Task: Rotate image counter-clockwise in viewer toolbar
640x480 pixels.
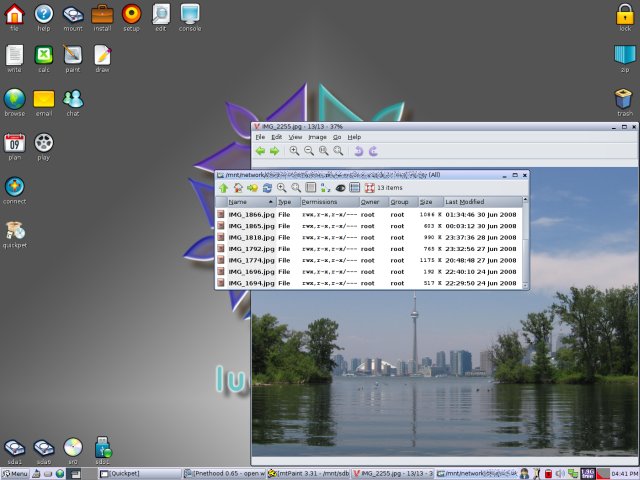Action: (x=359, y=151)
